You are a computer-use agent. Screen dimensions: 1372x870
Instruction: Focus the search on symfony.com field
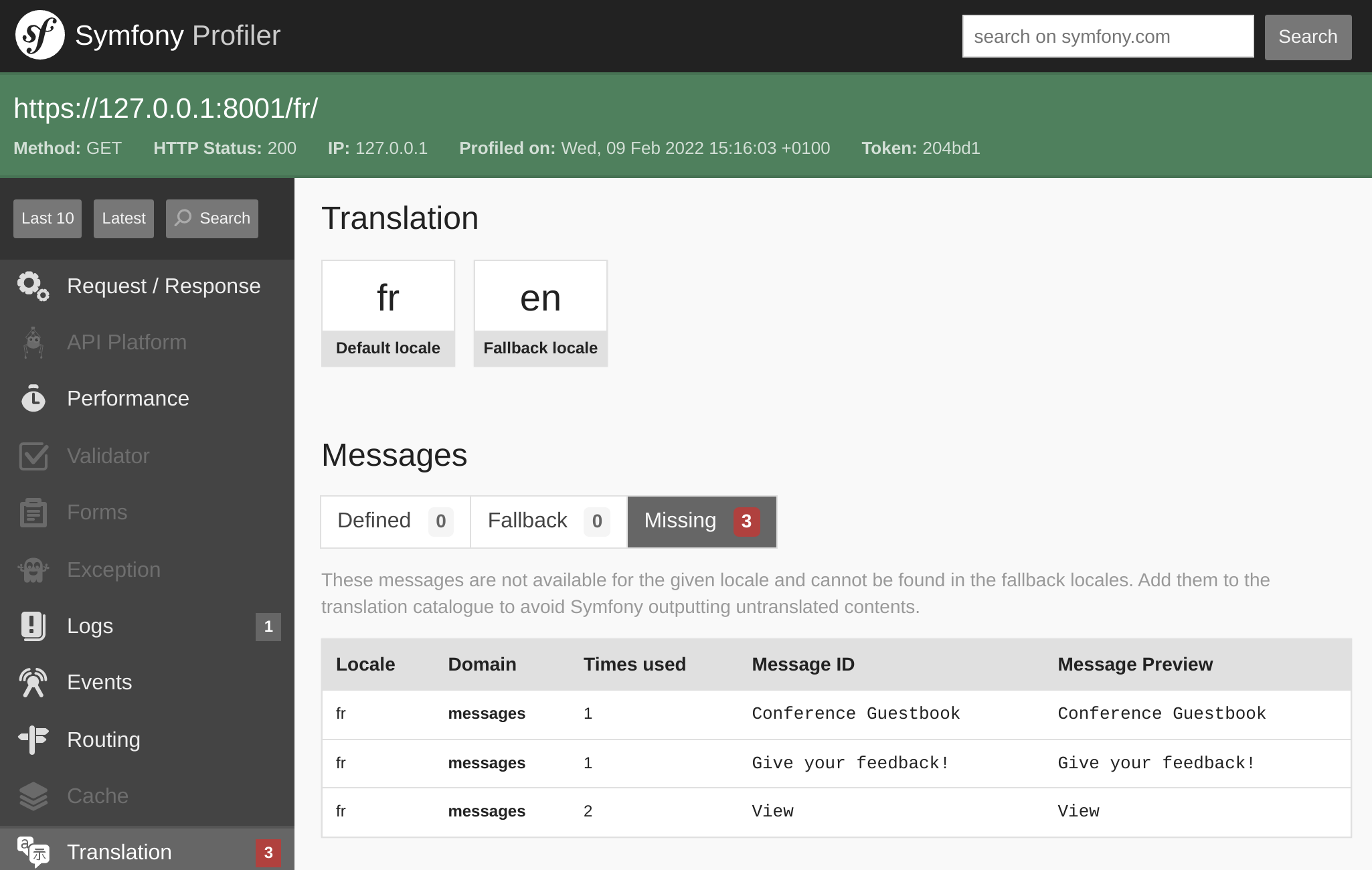coord(1108,36)
